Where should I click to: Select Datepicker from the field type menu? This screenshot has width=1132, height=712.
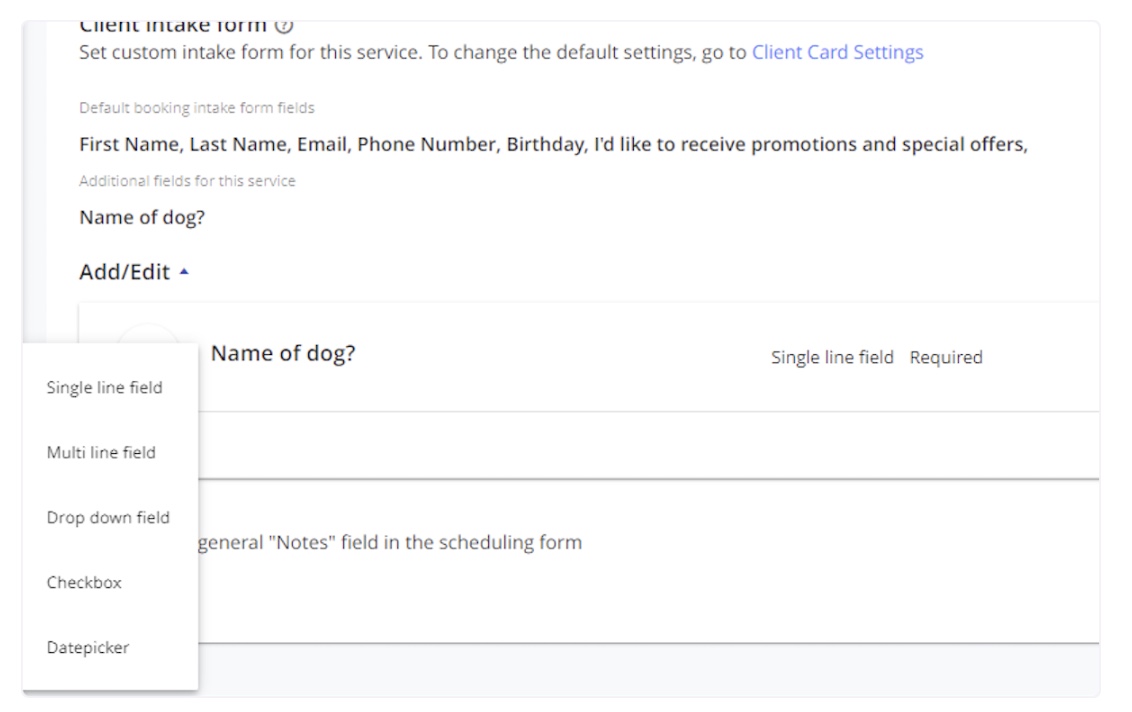click(88, 648)
